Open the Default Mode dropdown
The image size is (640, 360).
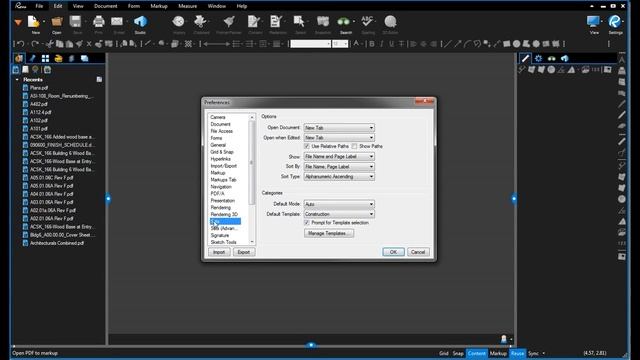339,204
